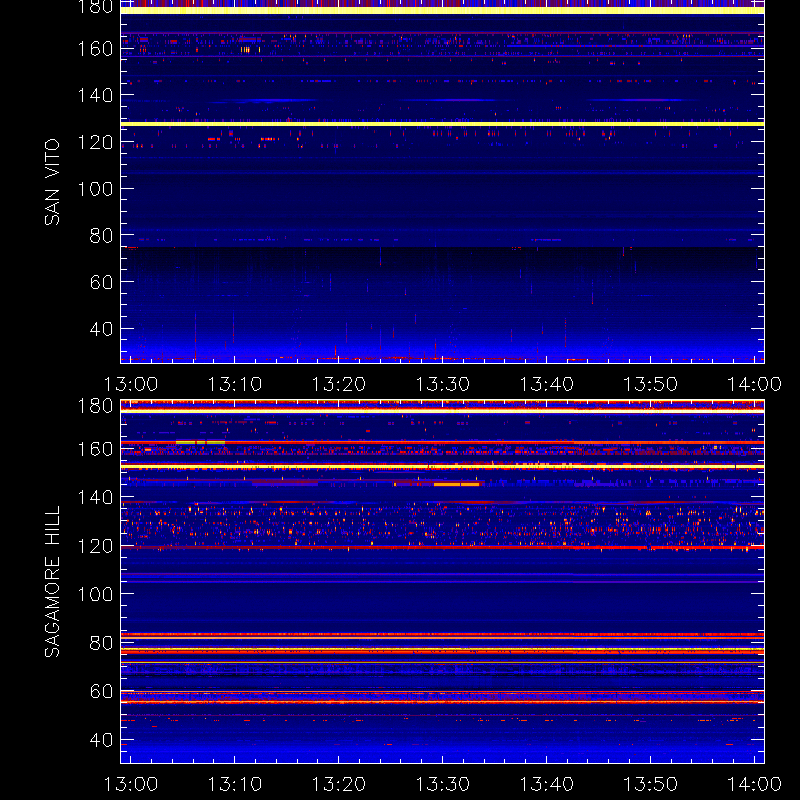800x800 pixels.
Task: Click 13:20 time label under the Sagamore Hill plot
Action: pyautogui.click(x=339, y=784)
